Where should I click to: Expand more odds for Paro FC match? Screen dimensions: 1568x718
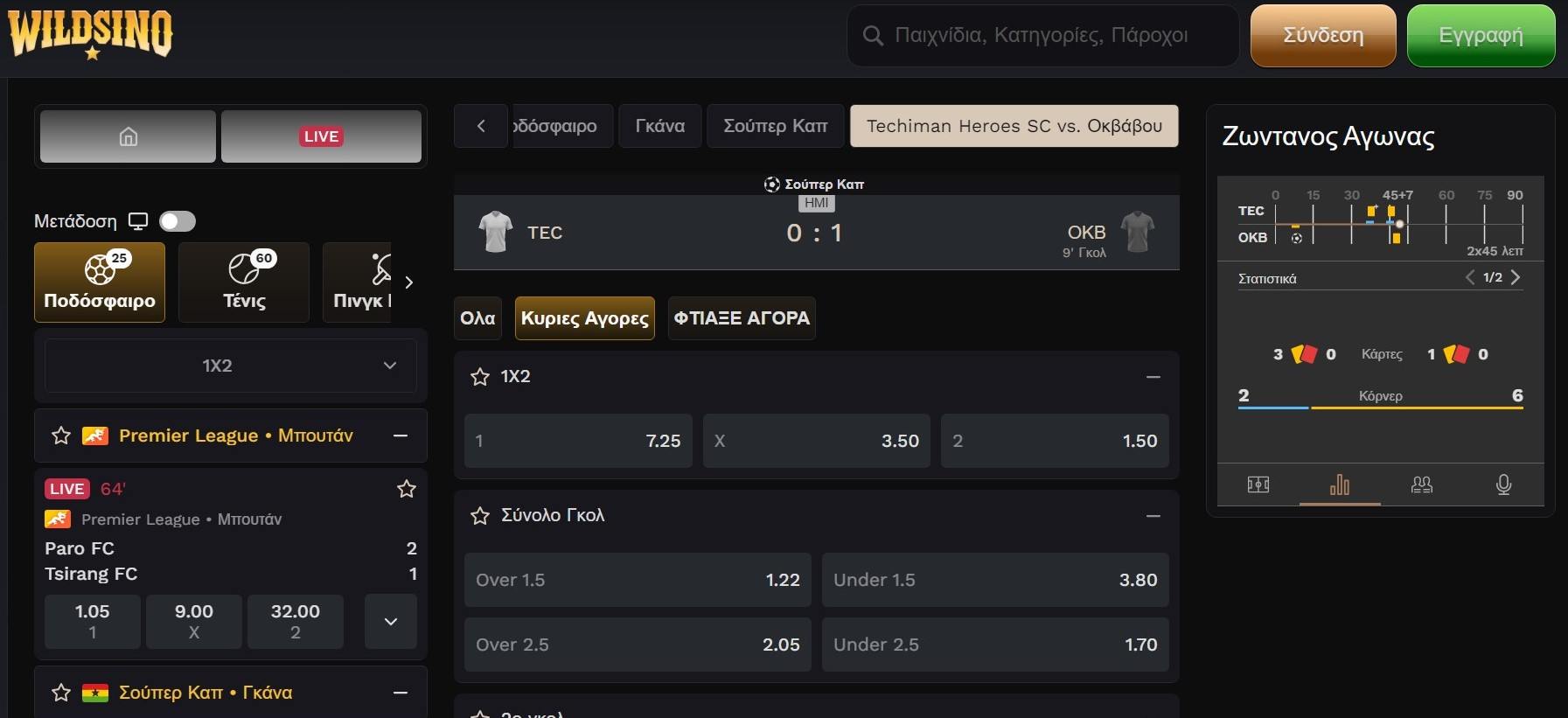pyautogui.click(x=391, y=622)
